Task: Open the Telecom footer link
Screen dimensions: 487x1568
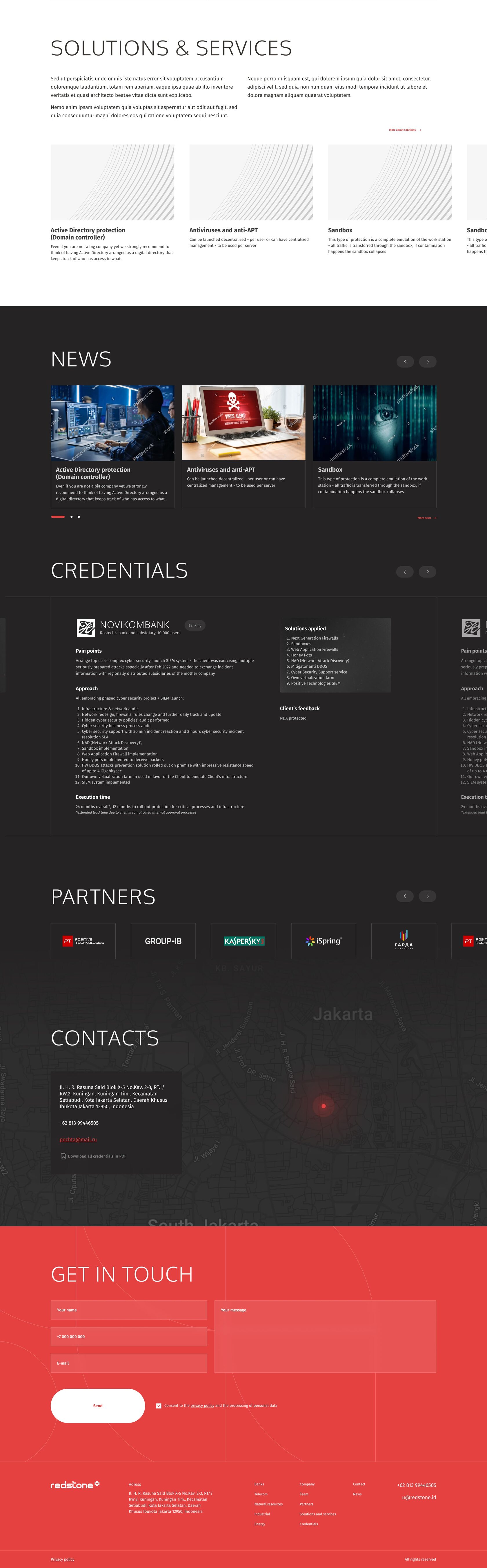Action: click(x=261, y=1494)
